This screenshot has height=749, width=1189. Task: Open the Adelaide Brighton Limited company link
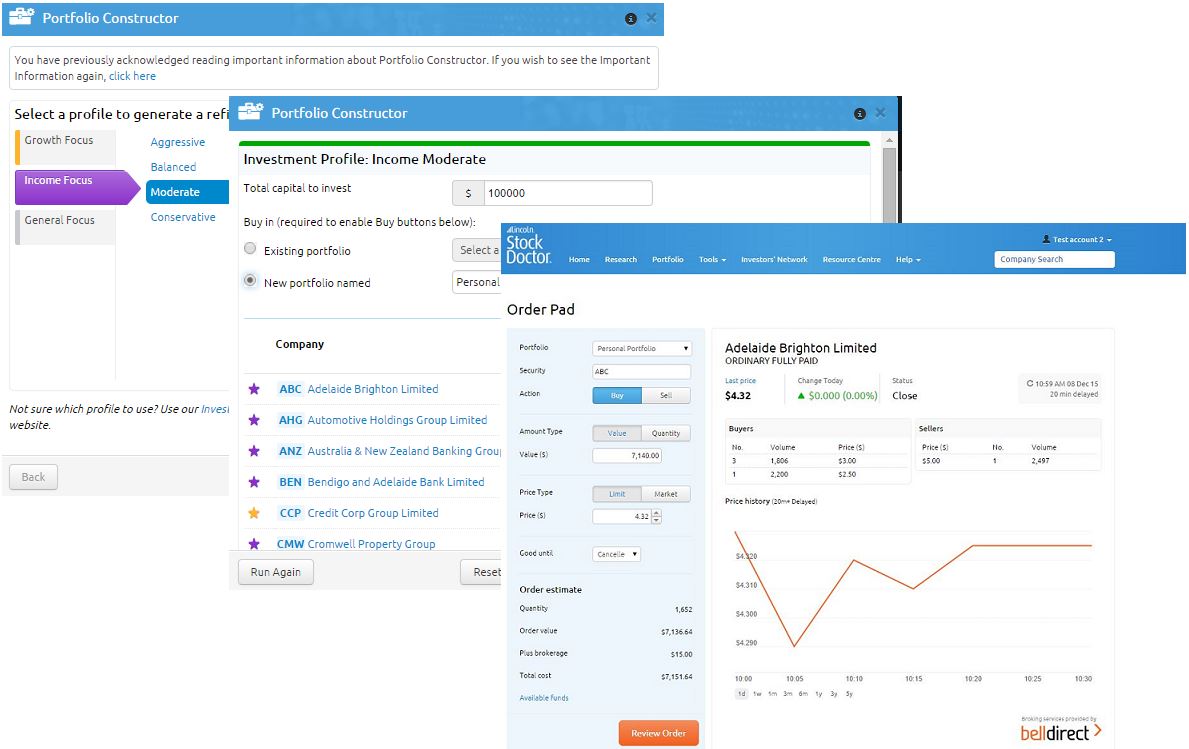pyautogui.click(x=372, y=389)
